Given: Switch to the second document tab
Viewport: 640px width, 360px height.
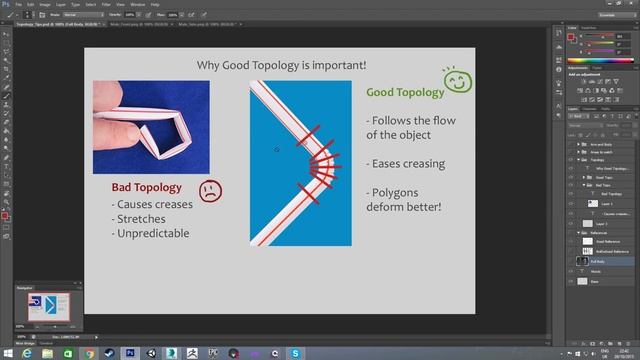Looking at the screenshot, I should [x=138, y=24].
